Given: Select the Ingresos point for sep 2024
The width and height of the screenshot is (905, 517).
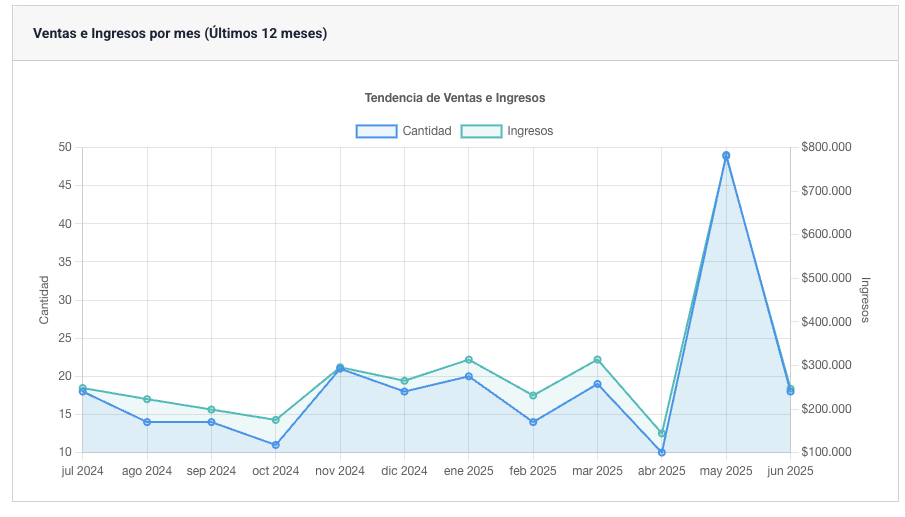Looking at the screenshot, I should coord(211,410).
